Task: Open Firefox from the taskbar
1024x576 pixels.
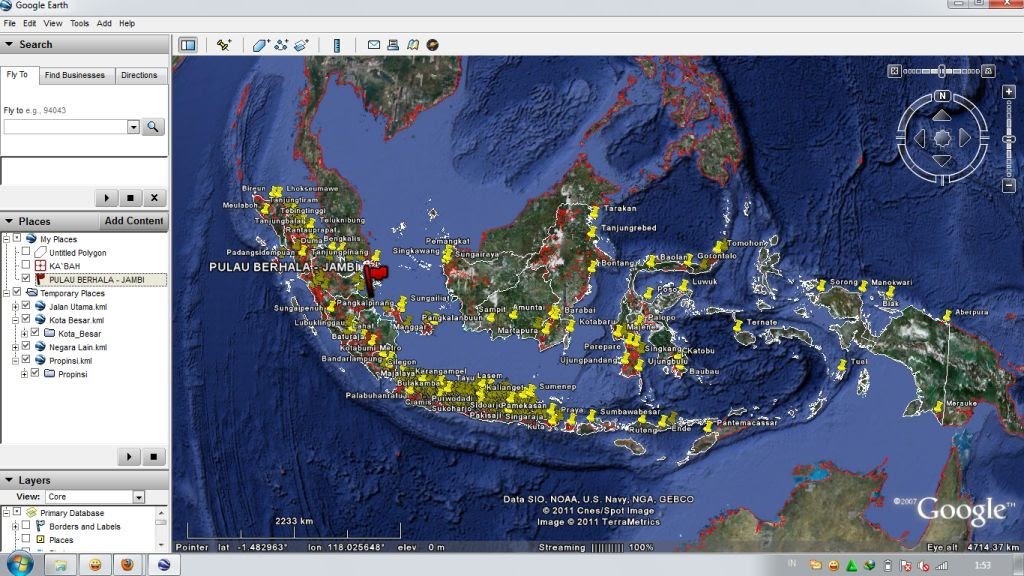Action: [x=127, y=564]
